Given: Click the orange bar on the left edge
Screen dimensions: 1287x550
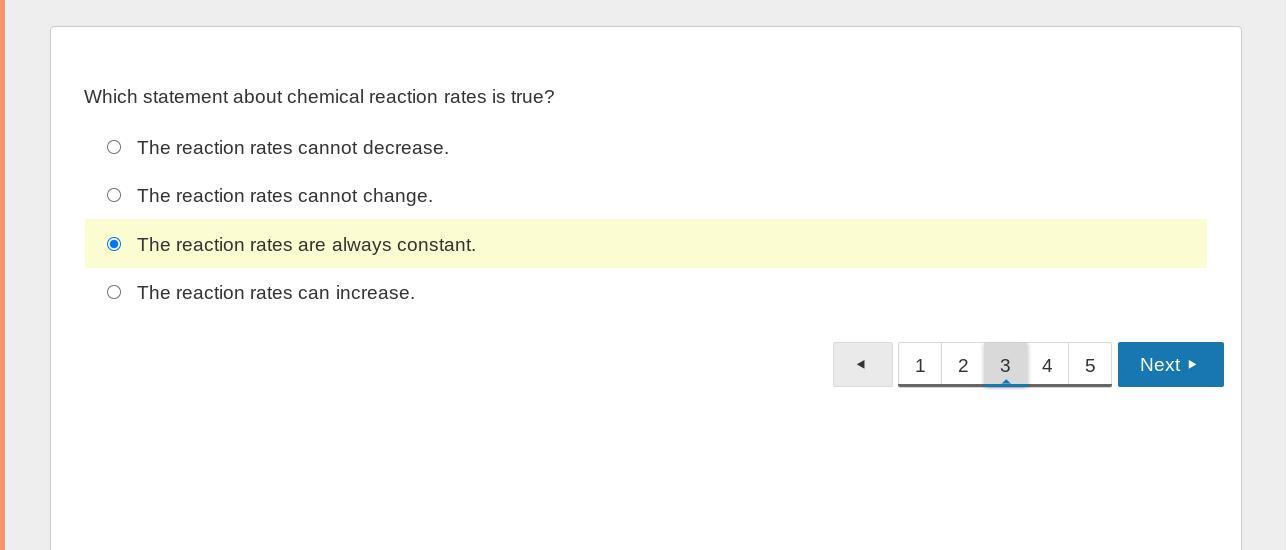Looking at the screenshot, I should tap(2, 275).
